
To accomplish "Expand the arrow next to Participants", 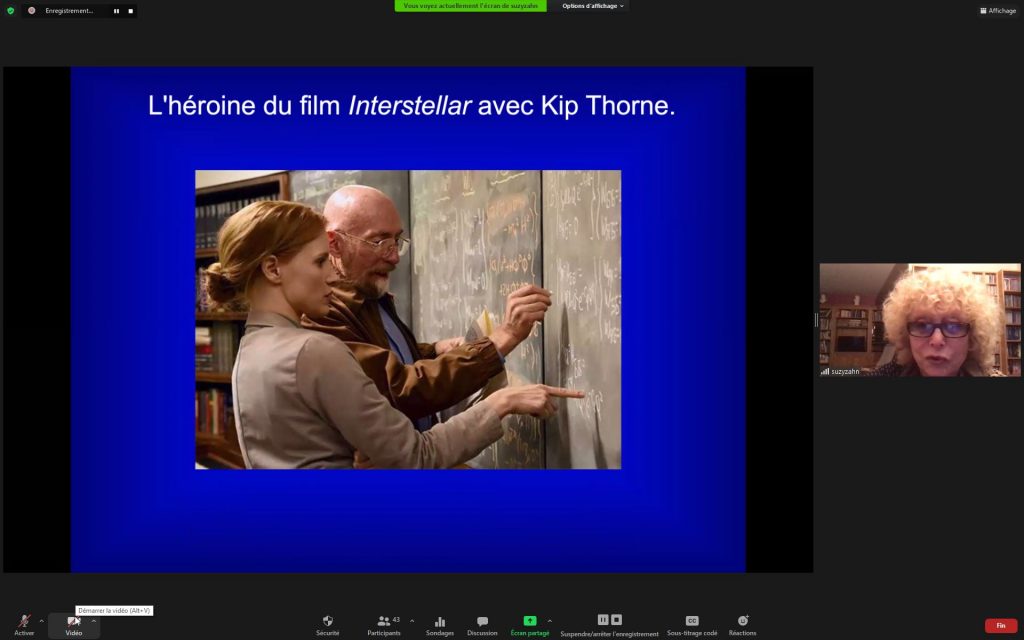I will pyautogui.click(x=411, y=620).
